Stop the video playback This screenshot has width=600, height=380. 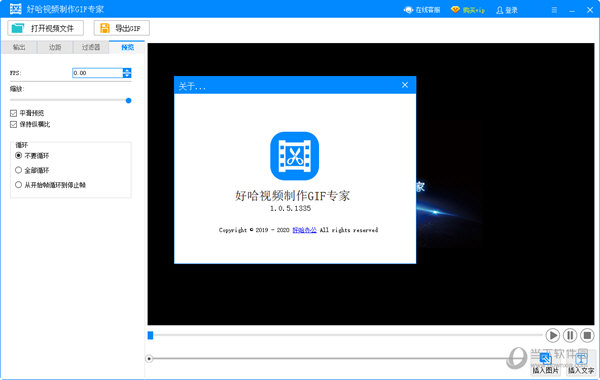coord(587,335)
